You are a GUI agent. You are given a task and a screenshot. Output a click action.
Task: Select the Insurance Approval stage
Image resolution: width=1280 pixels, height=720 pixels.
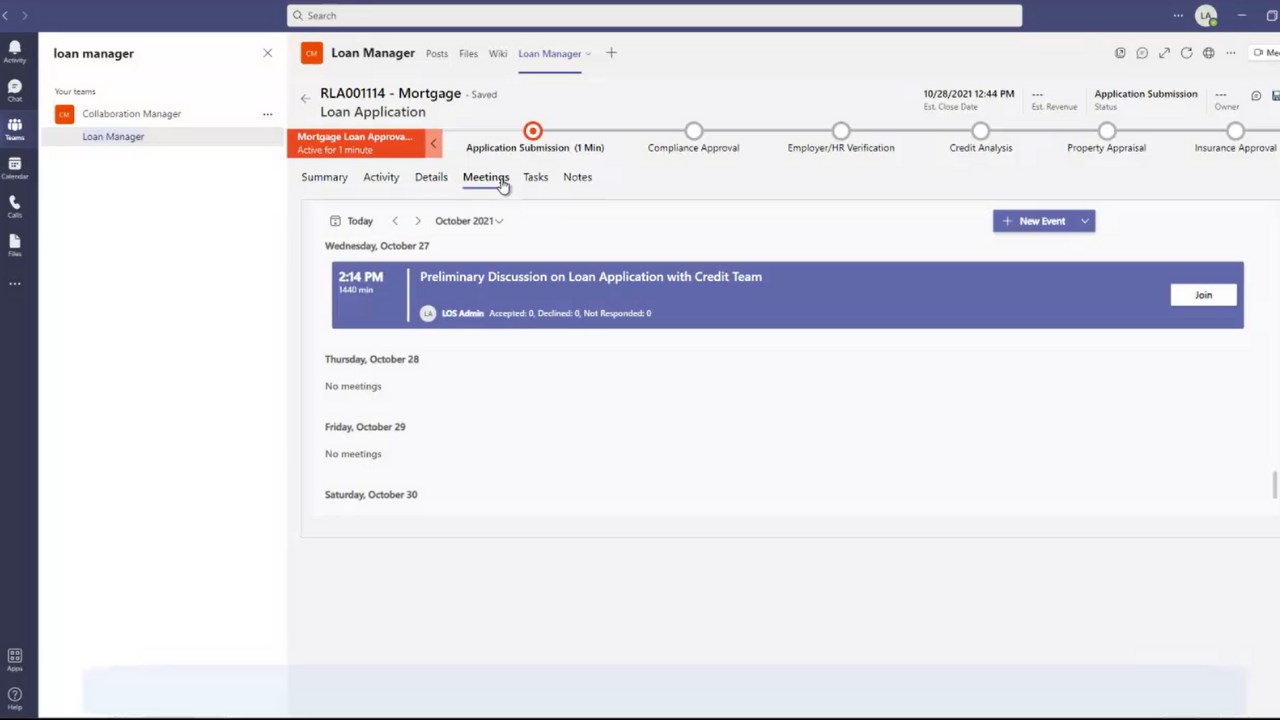click(1235, 131)
